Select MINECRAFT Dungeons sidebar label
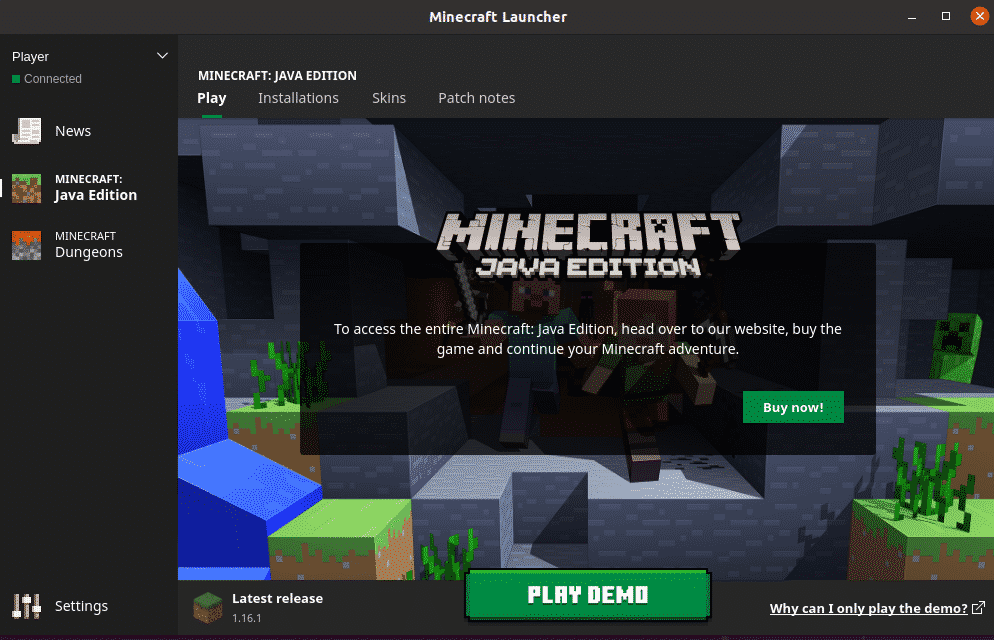Screen dimensions: 994x640 click(x=89, y=245)
